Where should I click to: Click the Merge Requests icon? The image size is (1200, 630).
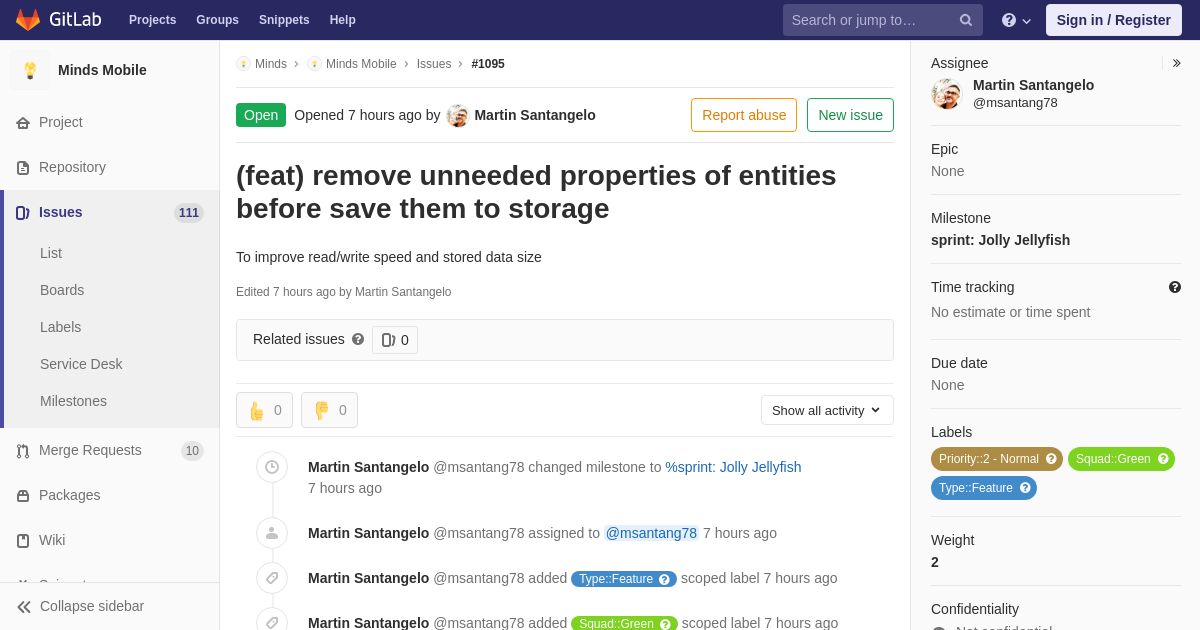[23, 451]
